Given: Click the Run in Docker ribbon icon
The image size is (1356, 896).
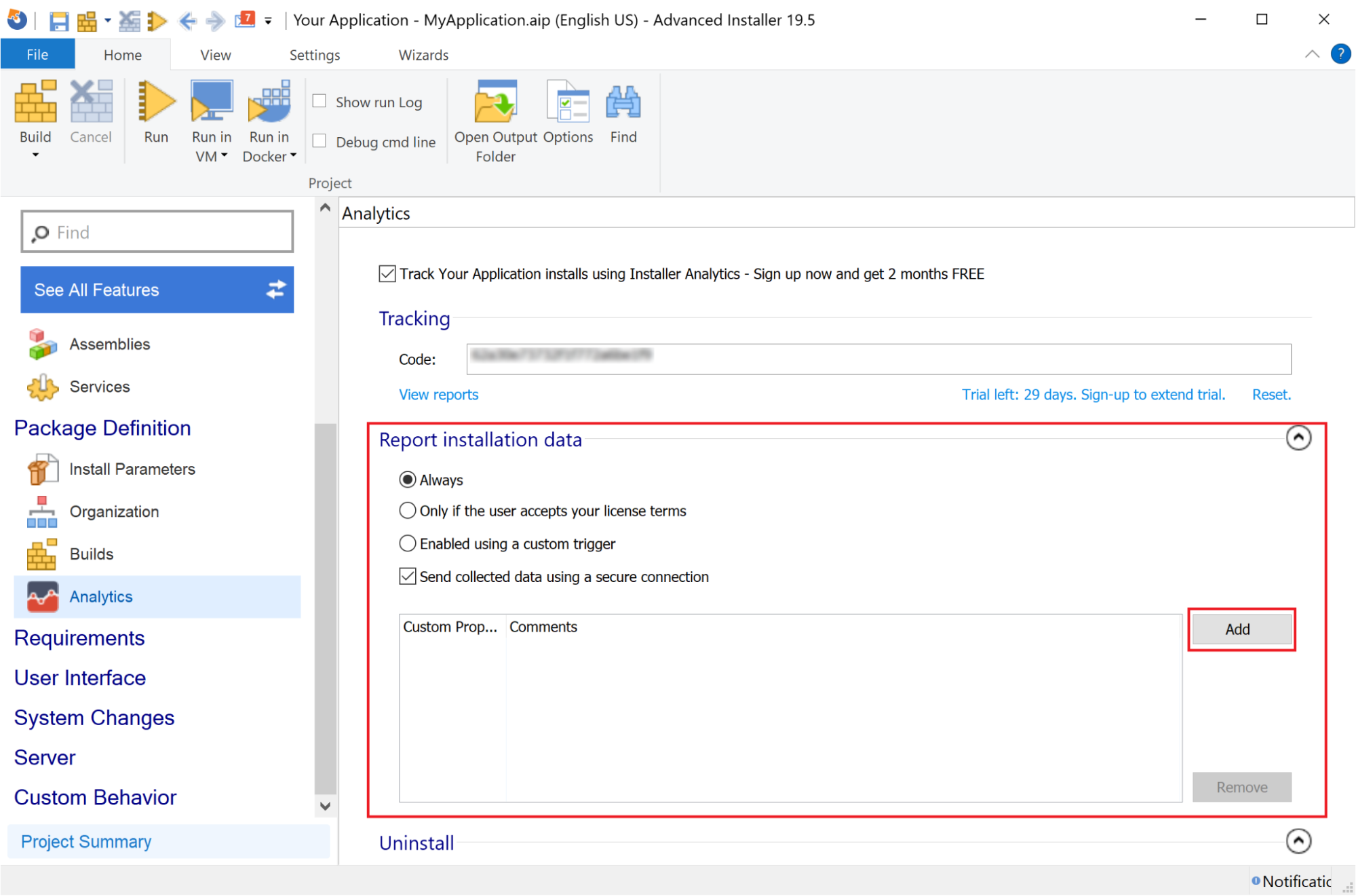Looking at the screenshot, I should (x=269, y=102).
